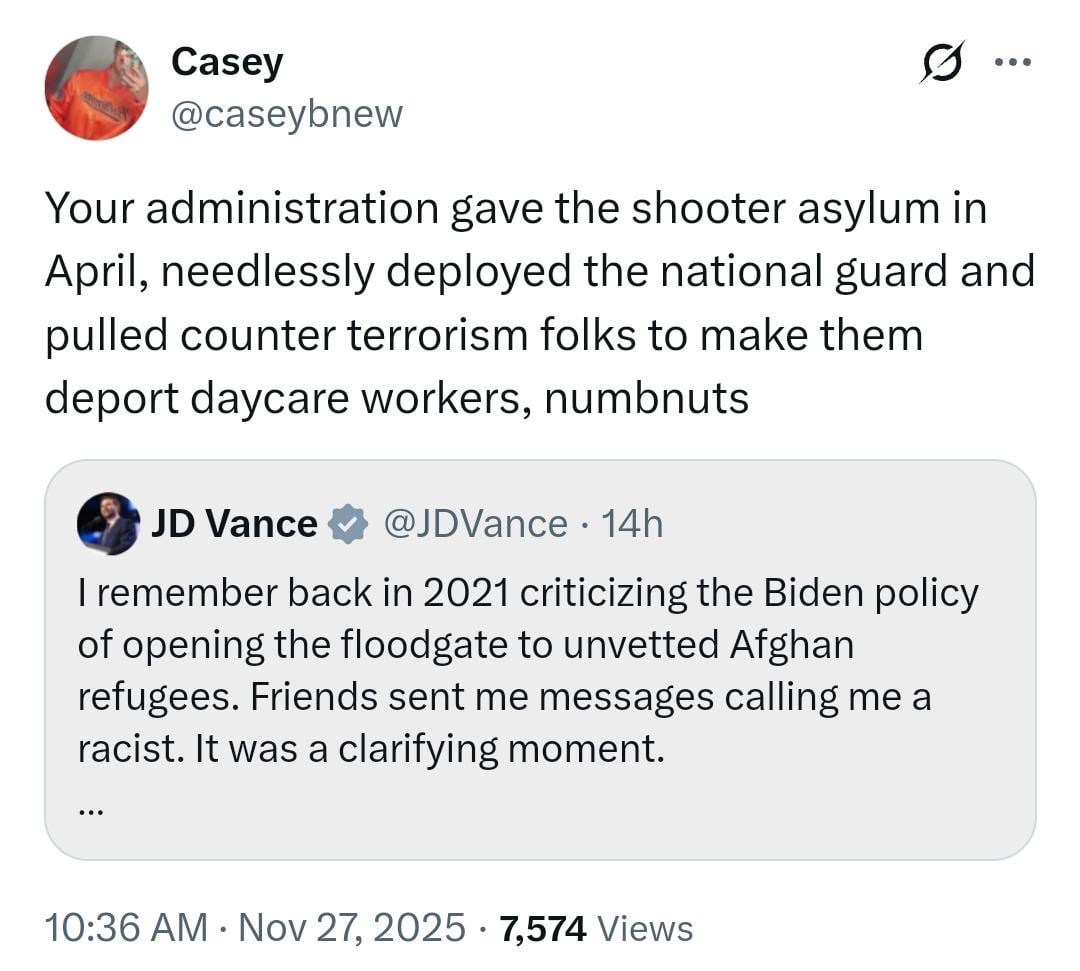Click JD Vance's small profile picture
Screen dimensions: 1080x971
click(x=107, y=524)
